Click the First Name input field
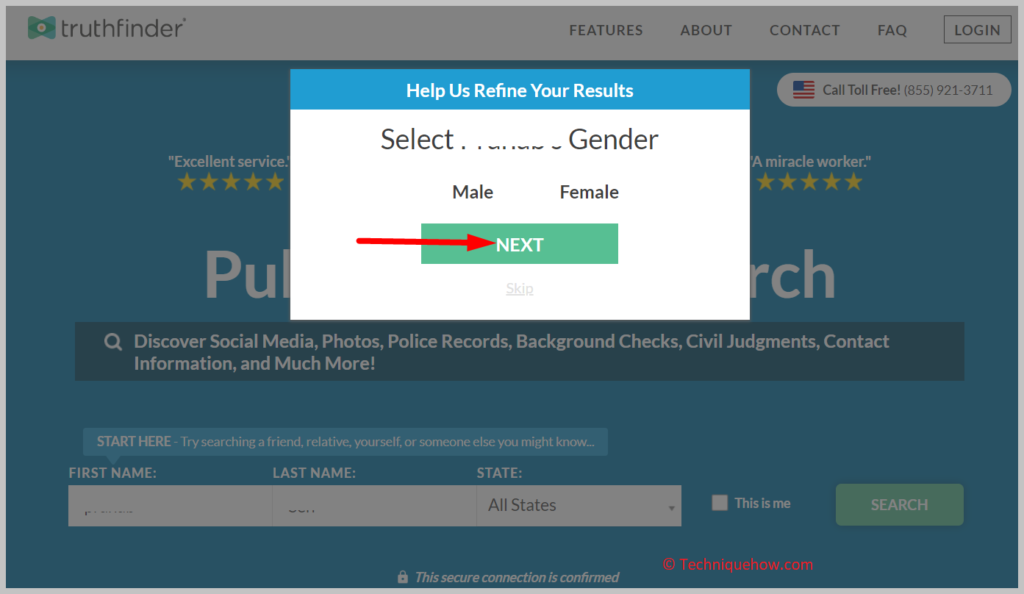This screenshot has height=594, width=1024. tap(170, 505)
